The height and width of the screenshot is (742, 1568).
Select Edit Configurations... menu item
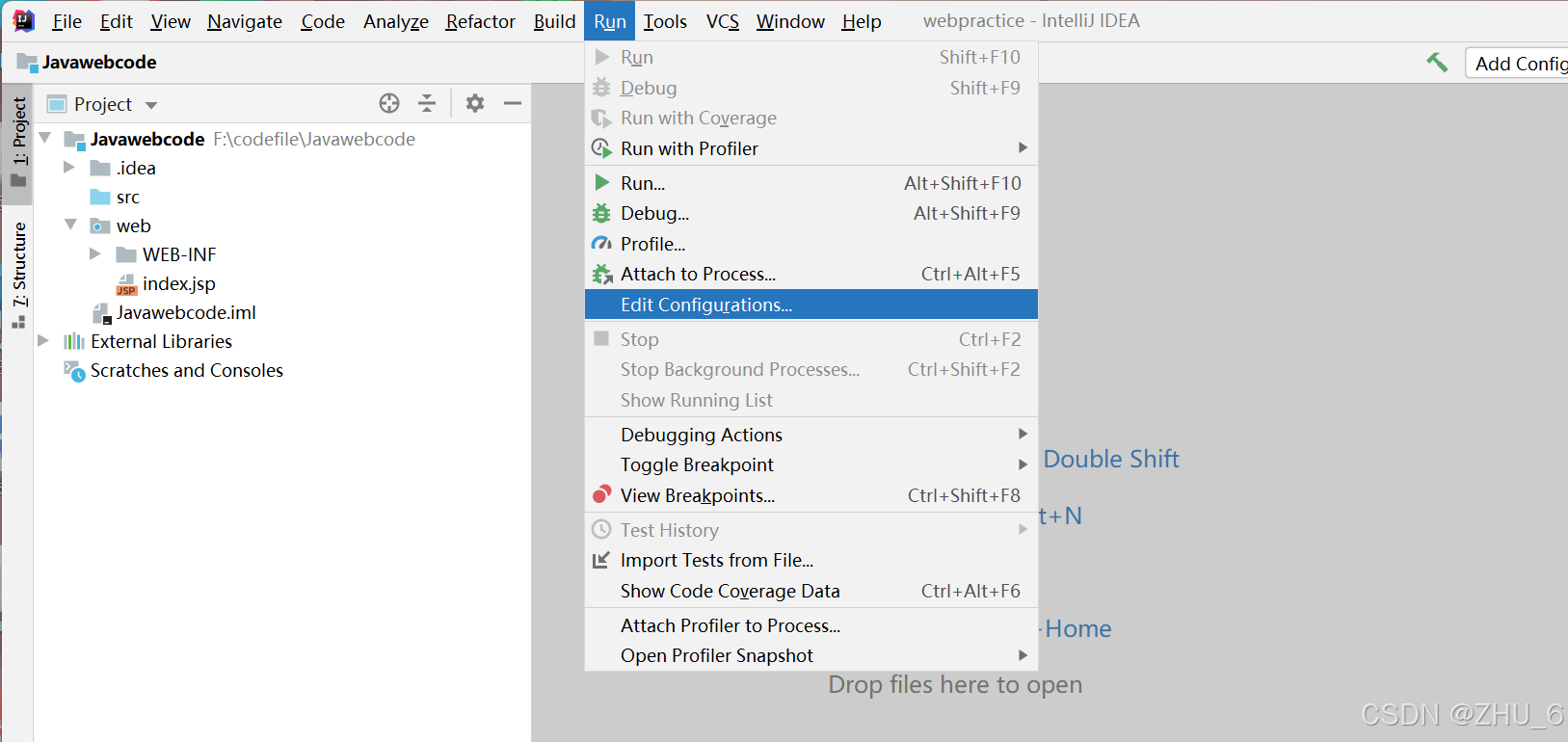point(706,305)
